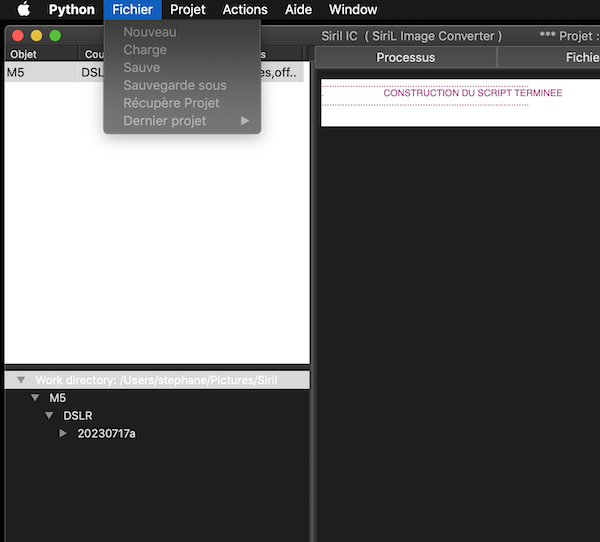Choose Récupère Projet menu entry
The height and width of the screenshot is (542, 600).
tap(182, 103)
